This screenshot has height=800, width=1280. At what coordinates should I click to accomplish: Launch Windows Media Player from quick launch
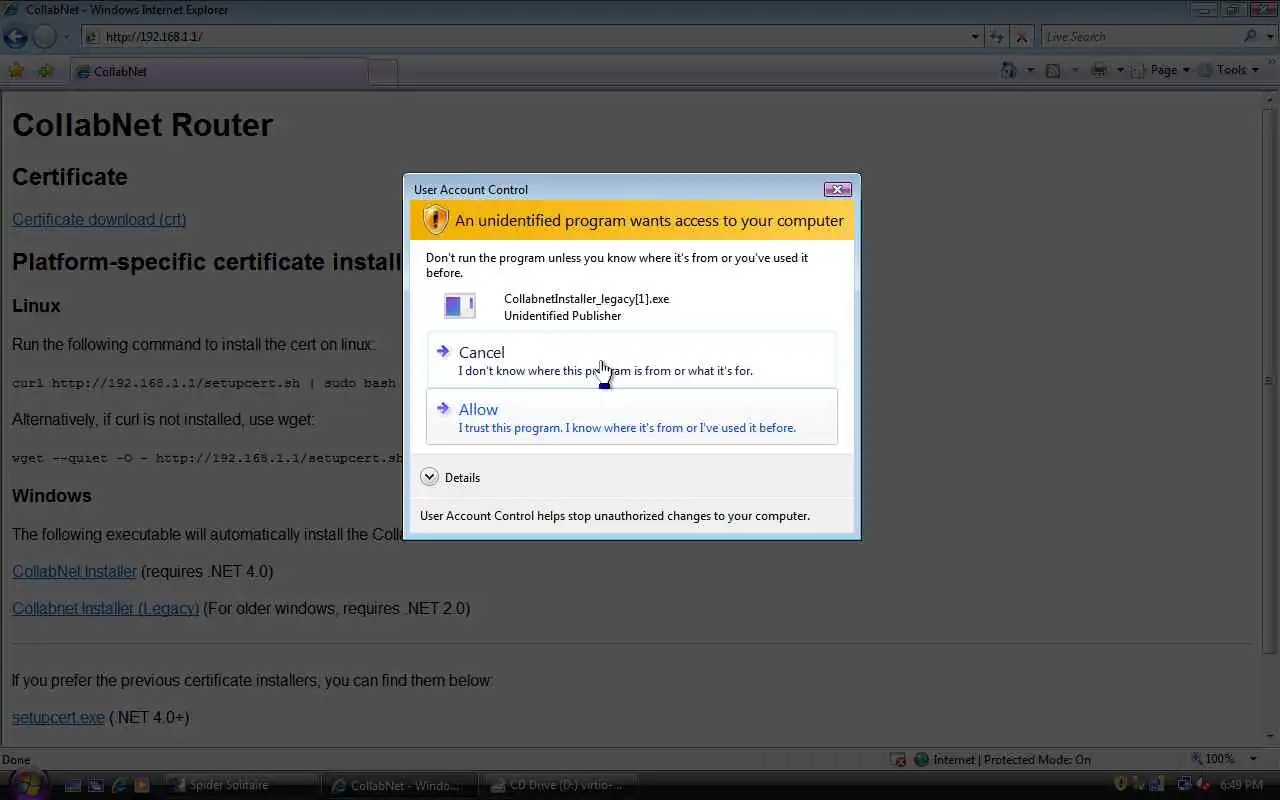142,785
